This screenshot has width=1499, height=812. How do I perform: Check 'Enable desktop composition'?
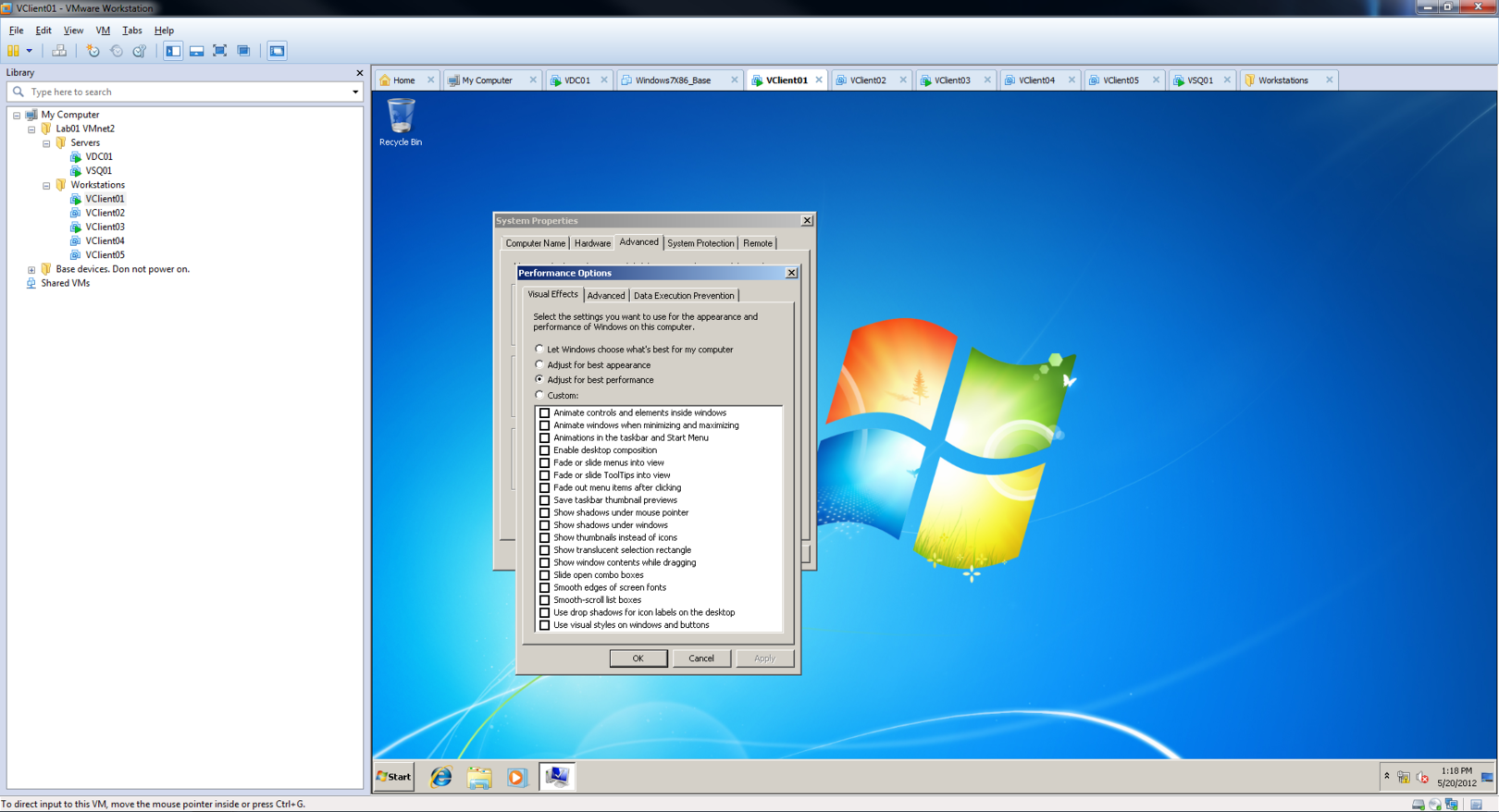click(544, 450)
